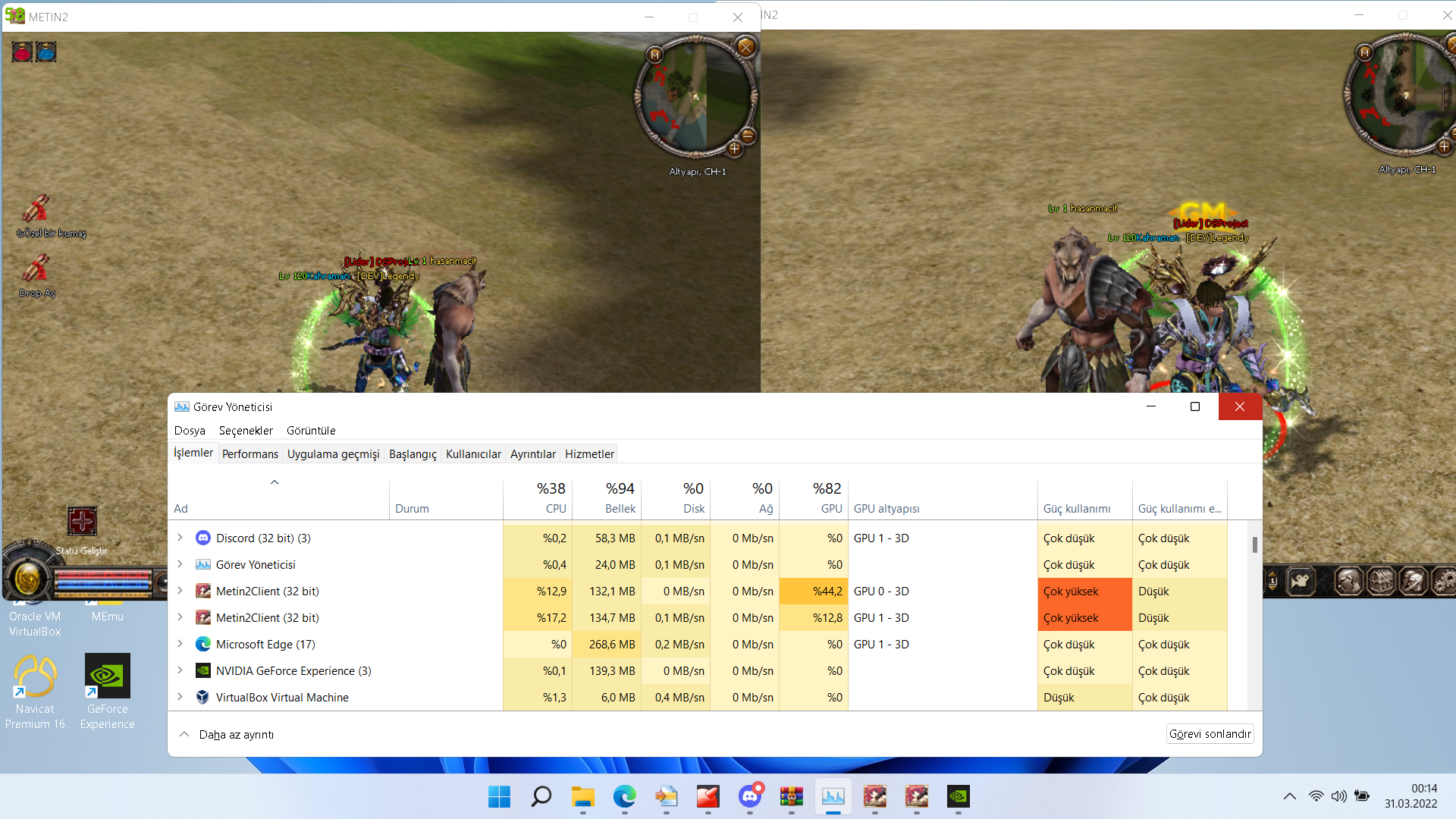Image resolution: width=1456 pixels, height=819 pixels.
Task: Open the clock showing 00:14
Action: click(1410, 796)
